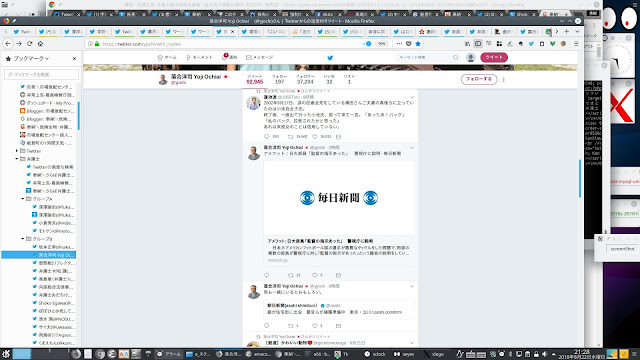Click profile name 落合洋司 Yoji Ochiai

click(196, 76)
